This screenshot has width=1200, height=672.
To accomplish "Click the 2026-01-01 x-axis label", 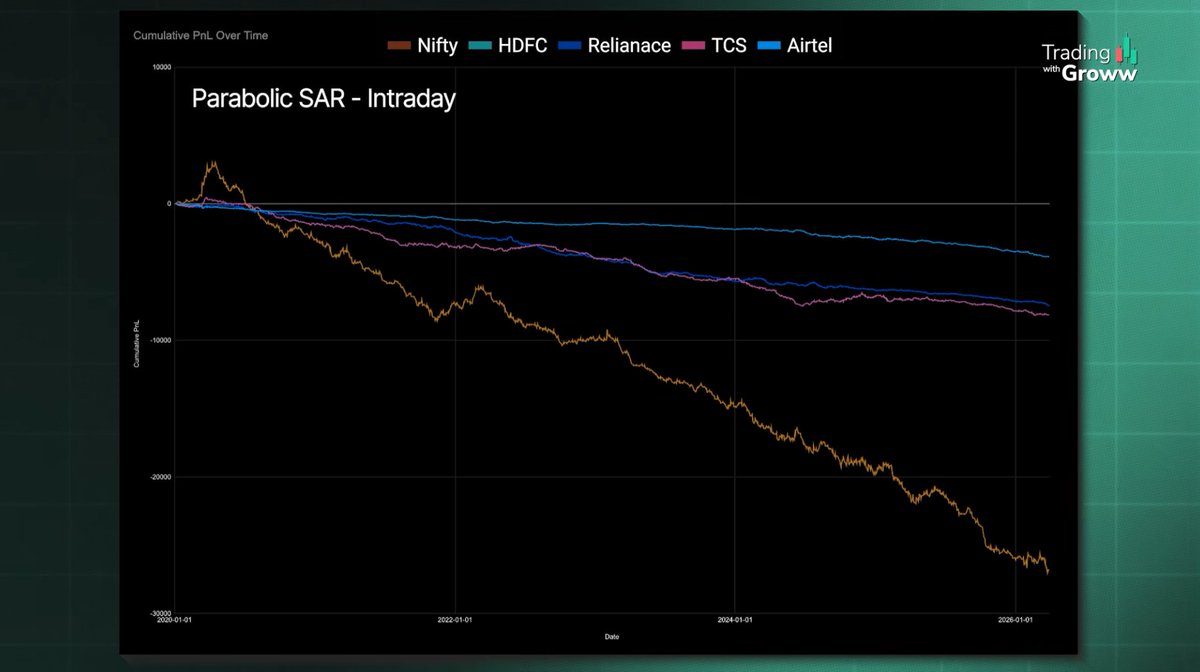I will click(1015, 621).
